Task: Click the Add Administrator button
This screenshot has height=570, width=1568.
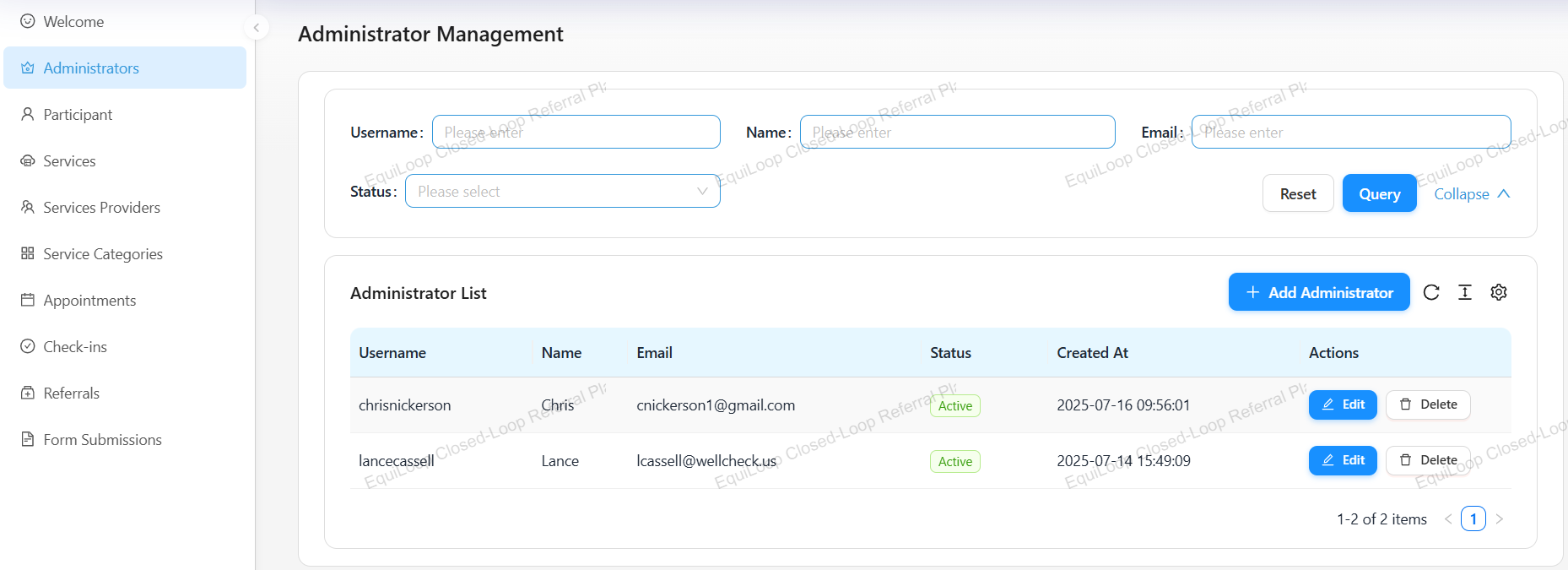Action: [1319, 292]
